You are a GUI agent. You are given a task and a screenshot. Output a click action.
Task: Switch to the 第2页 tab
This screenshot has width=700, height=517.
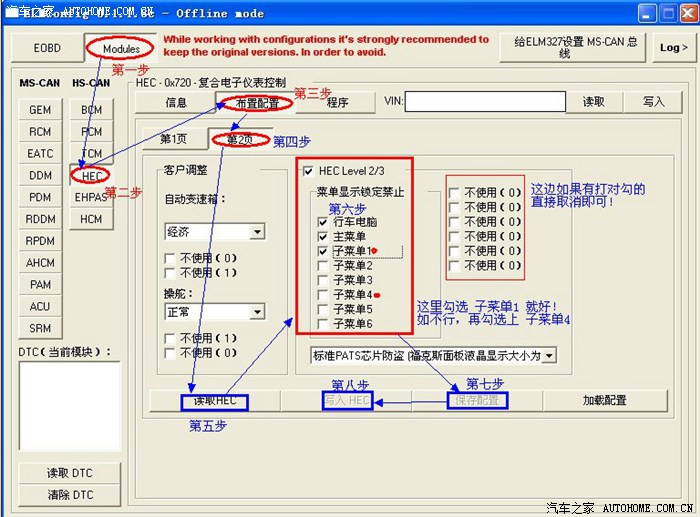click(x=239, y=139)
